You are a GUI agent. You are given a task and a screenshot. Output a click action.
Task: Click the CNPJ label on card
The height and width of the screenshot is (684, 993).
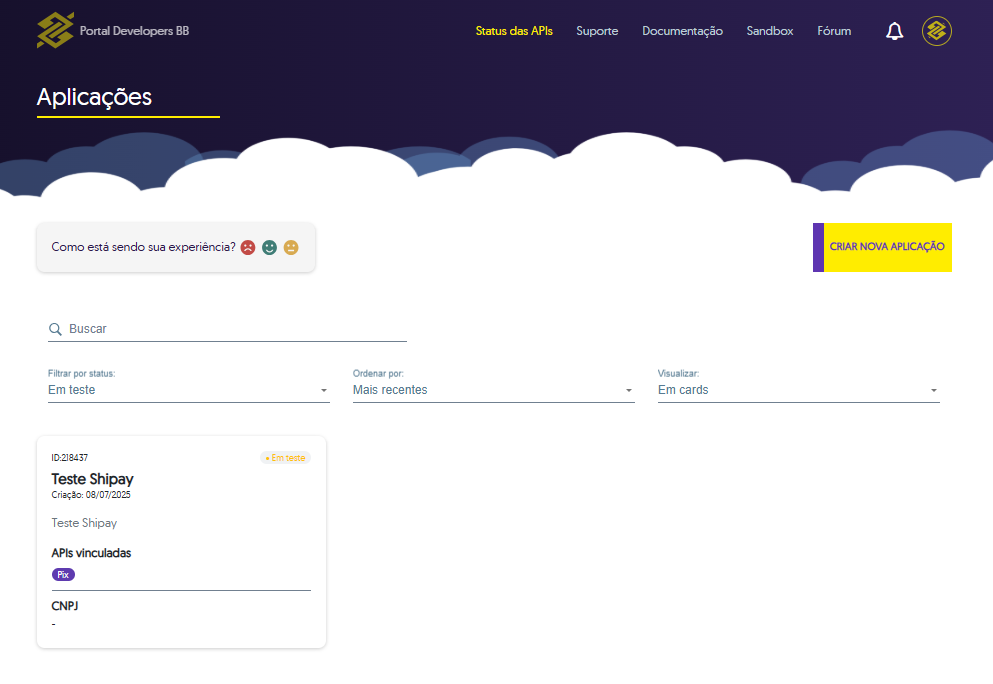[x=65, y=606]
